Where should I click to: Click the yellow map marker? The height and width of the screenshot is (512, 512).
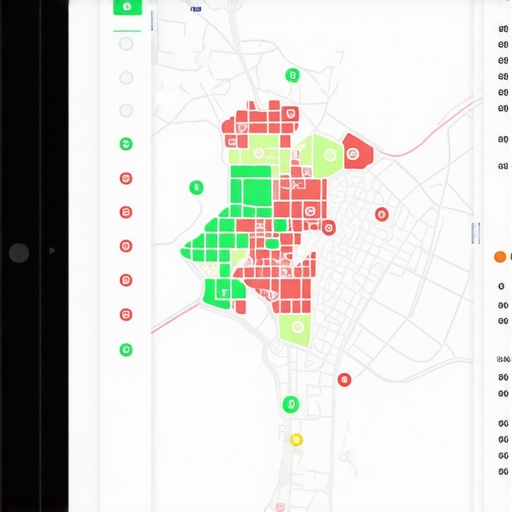tap(296, 440)
